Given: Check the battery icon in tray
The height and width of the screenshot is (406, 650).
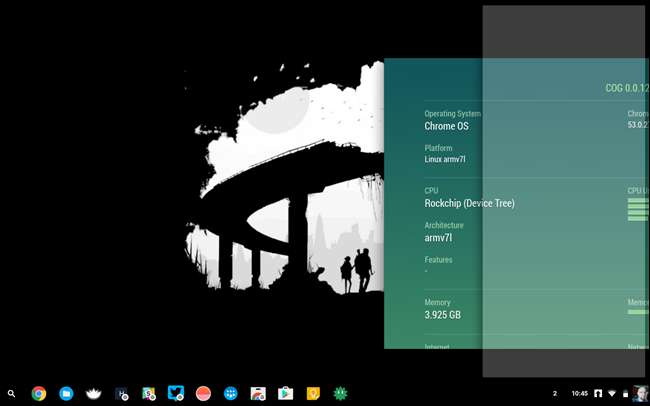Looking at the screenshot, I should (626, 394).
